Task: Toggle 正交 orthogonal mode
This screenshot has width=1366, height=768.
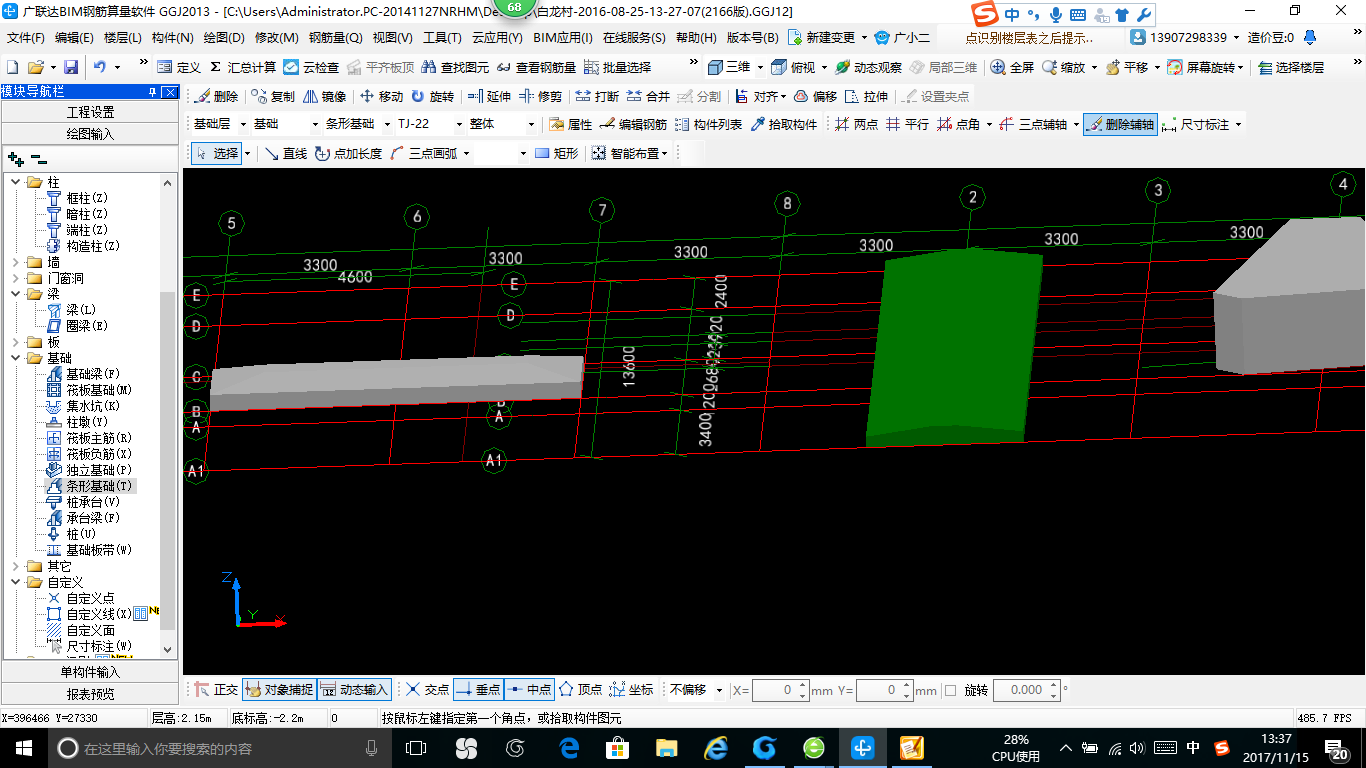Action: point(216,690)
